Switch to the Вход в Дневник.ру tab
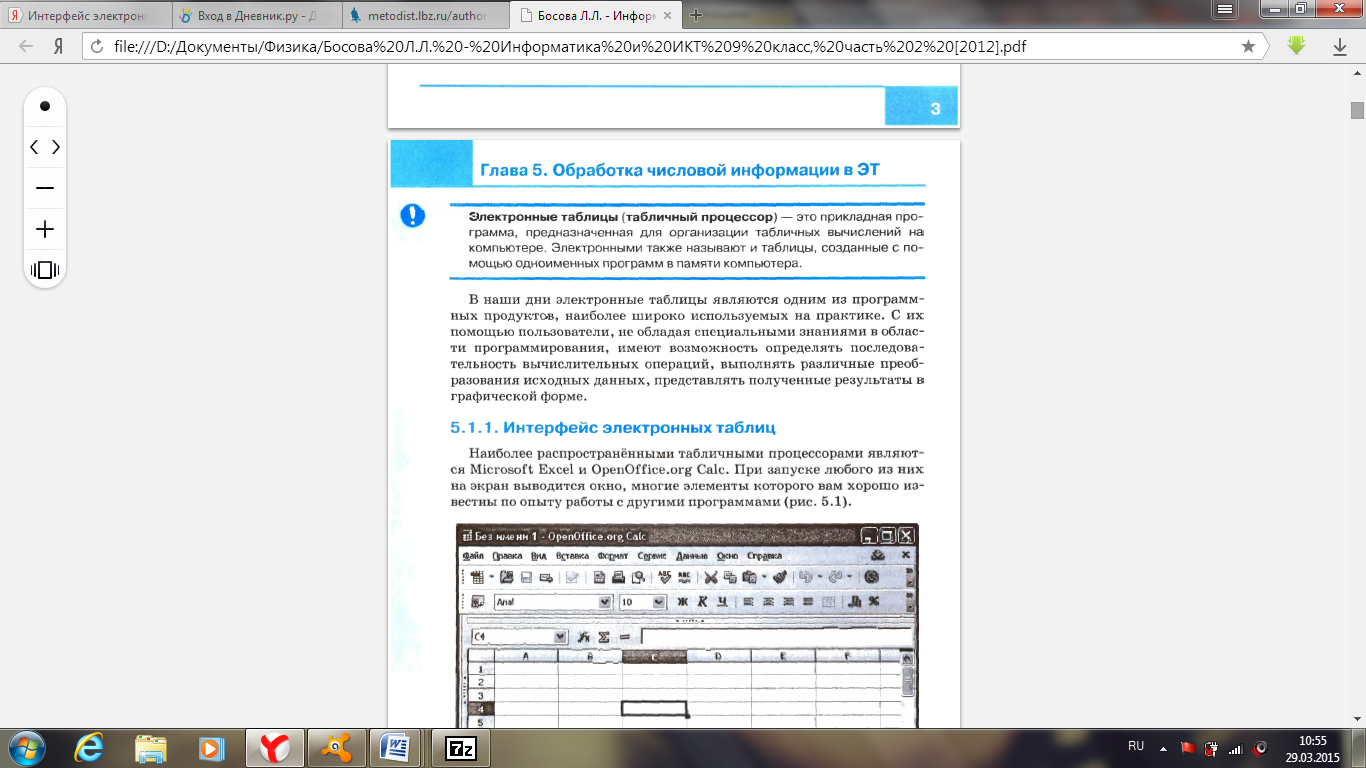This screenshot has width=1366, height=768. pyautogui.click(x=257, y=15)
